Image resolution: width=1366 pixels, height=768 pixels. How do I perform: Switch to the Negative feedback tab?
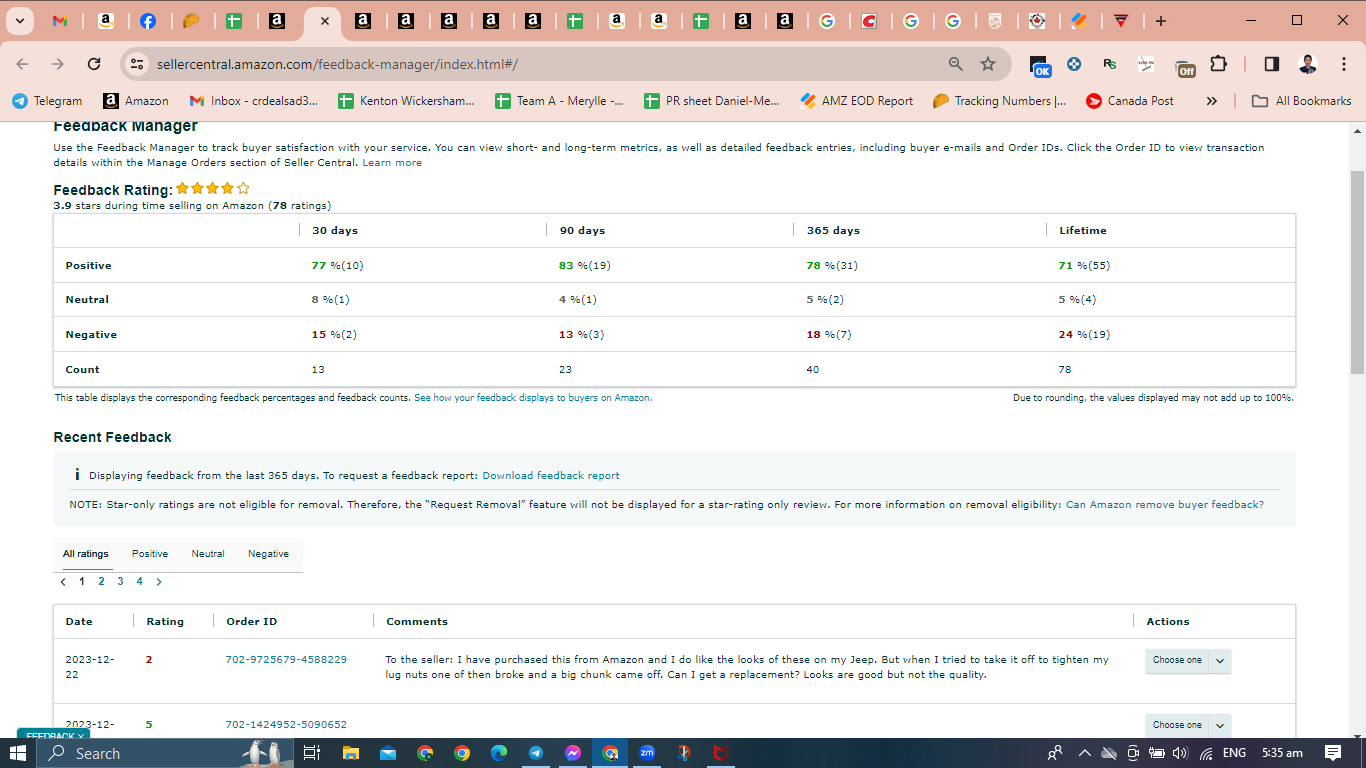tap(268, 554)
